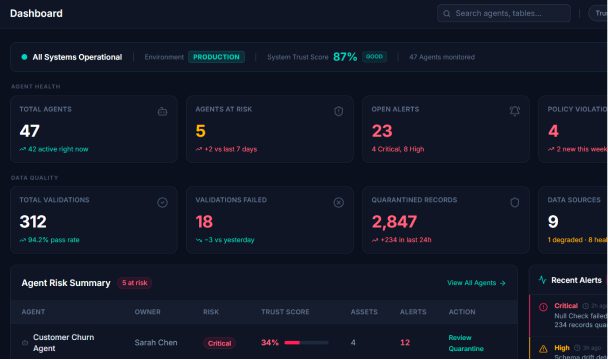Click the 34% trust score progress bar
This screenshot has width=608, height=360.
(x=306, y=343)
